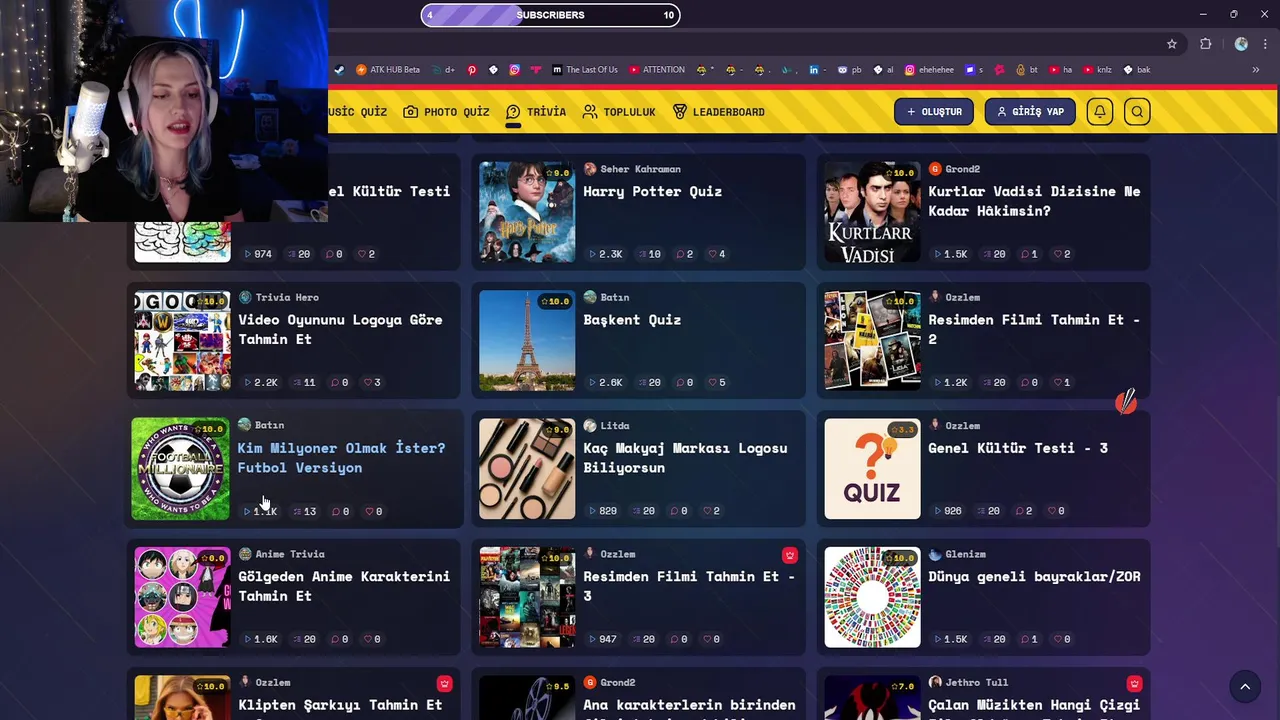Open Kim Milyoner Olmak İster Futbol Versiyon
Image resolution: width=1280 pixels, height=720 pixels.
pyautogui.click(x=341, y=458)
